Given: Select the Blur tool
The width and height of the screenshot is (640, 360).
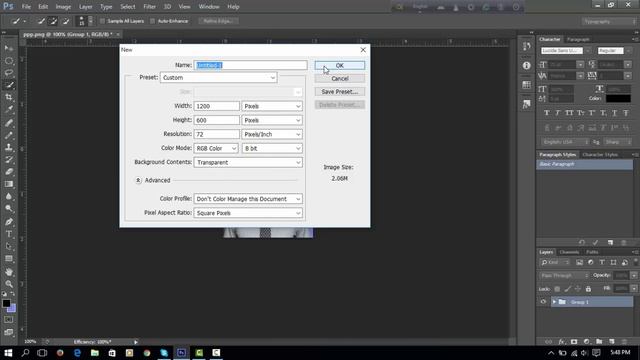Looking at the screenshot, I should [x=9, y=196].
